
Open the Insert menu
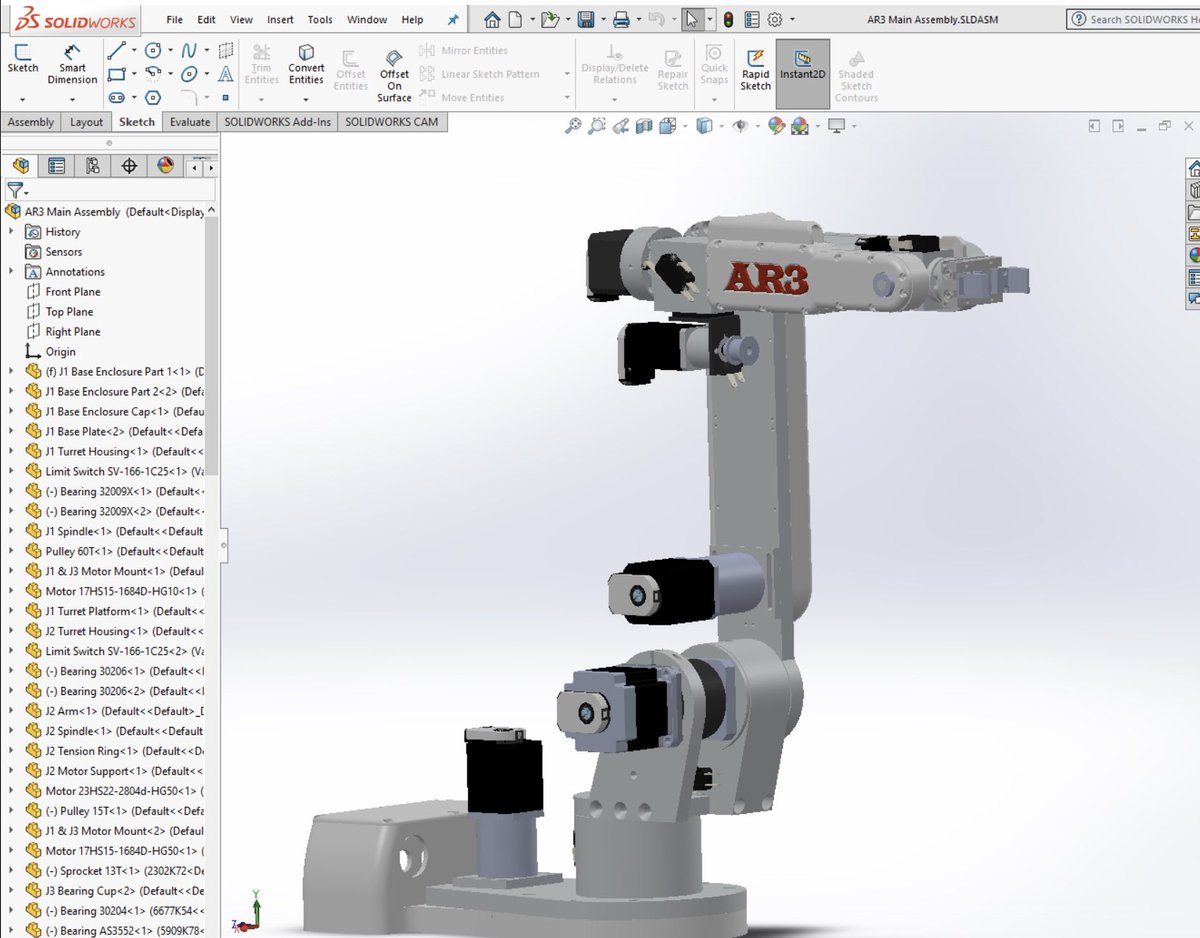click(280, 19)
